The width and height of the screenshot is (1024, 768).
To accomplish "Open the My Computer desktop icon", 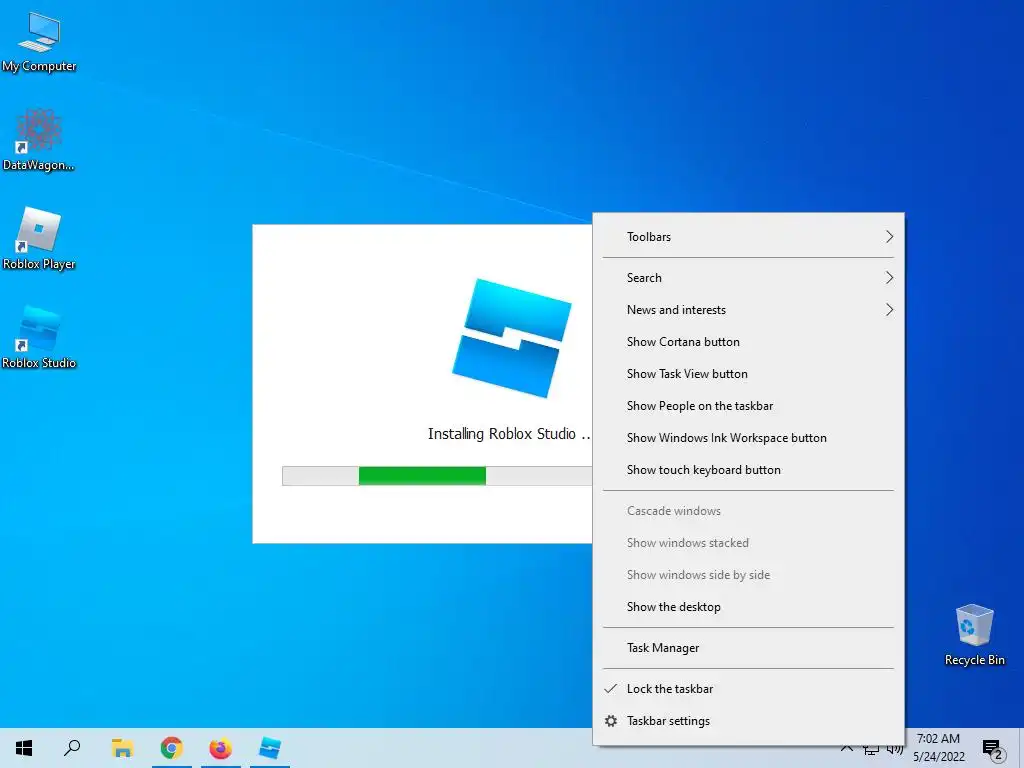I will click(39, 40).
